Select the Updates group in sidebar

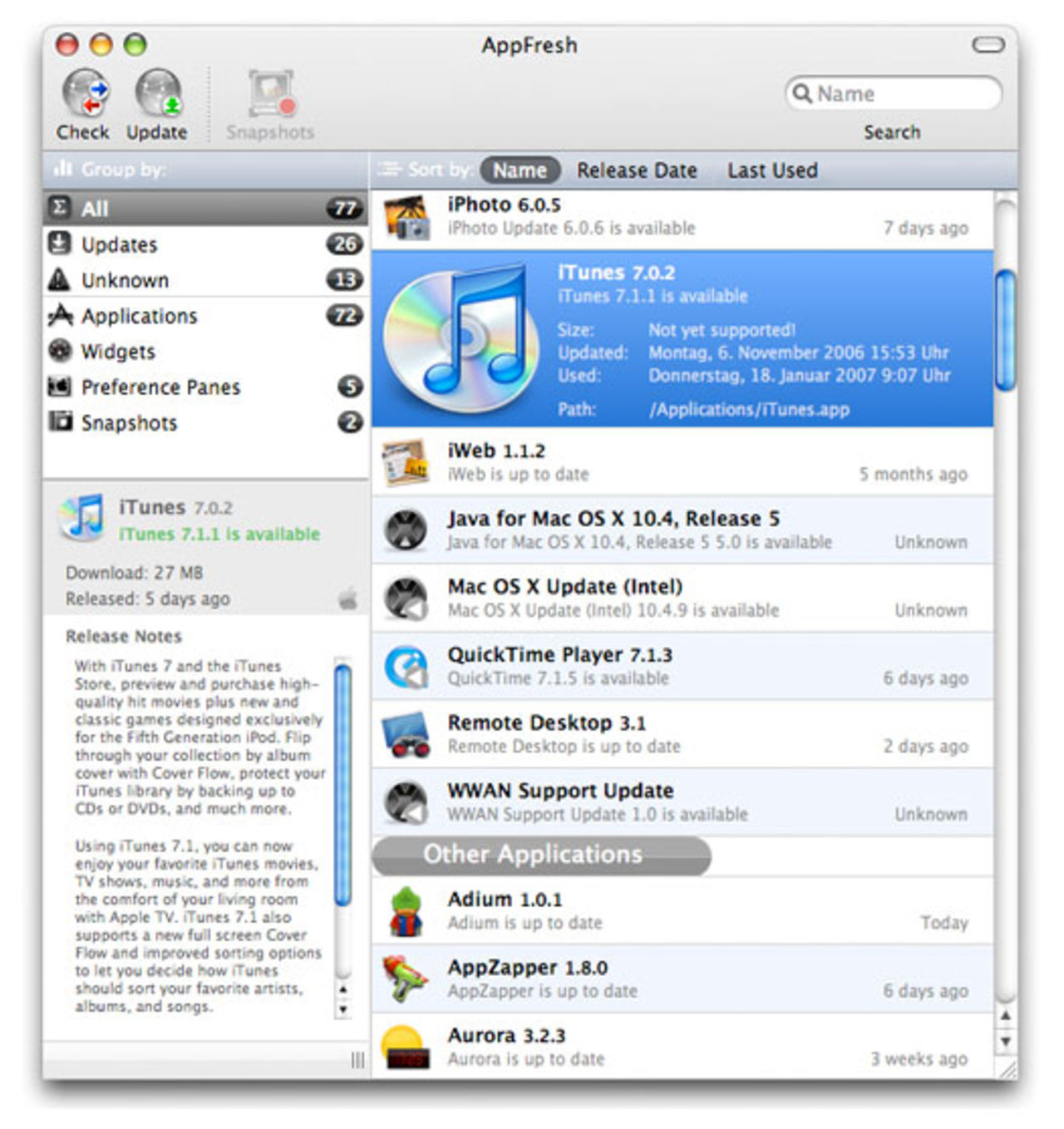click(x=120, y=245)
